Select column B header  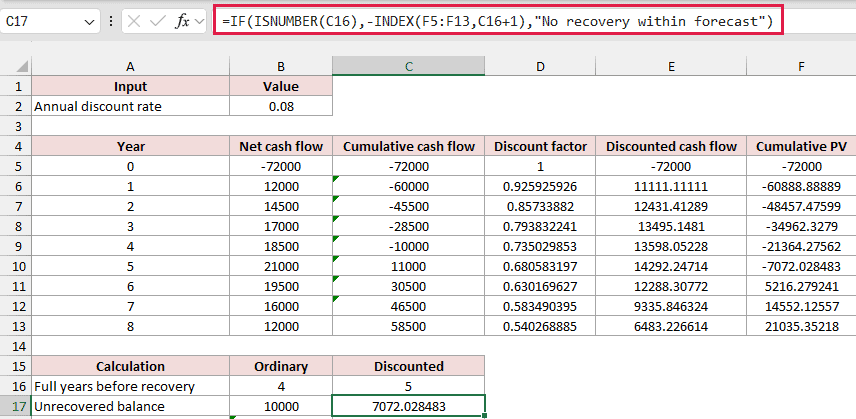point(281,67)
